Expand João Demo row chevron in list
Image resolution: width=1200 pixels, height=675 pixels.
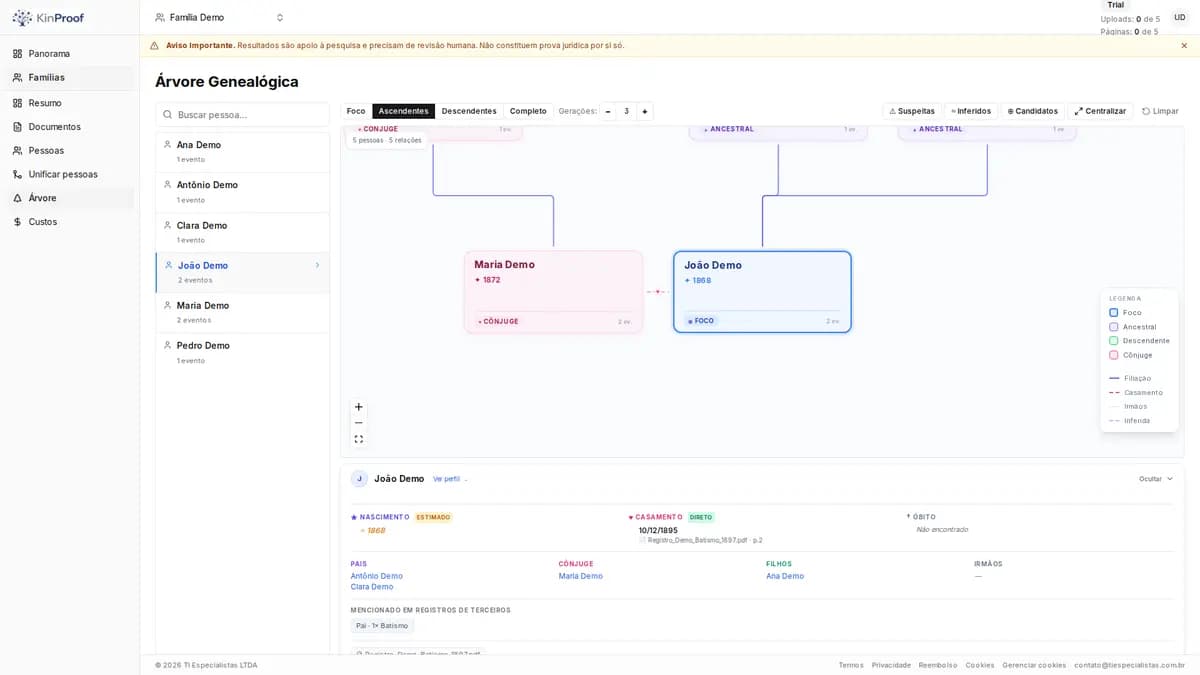(x=318, y=265)
